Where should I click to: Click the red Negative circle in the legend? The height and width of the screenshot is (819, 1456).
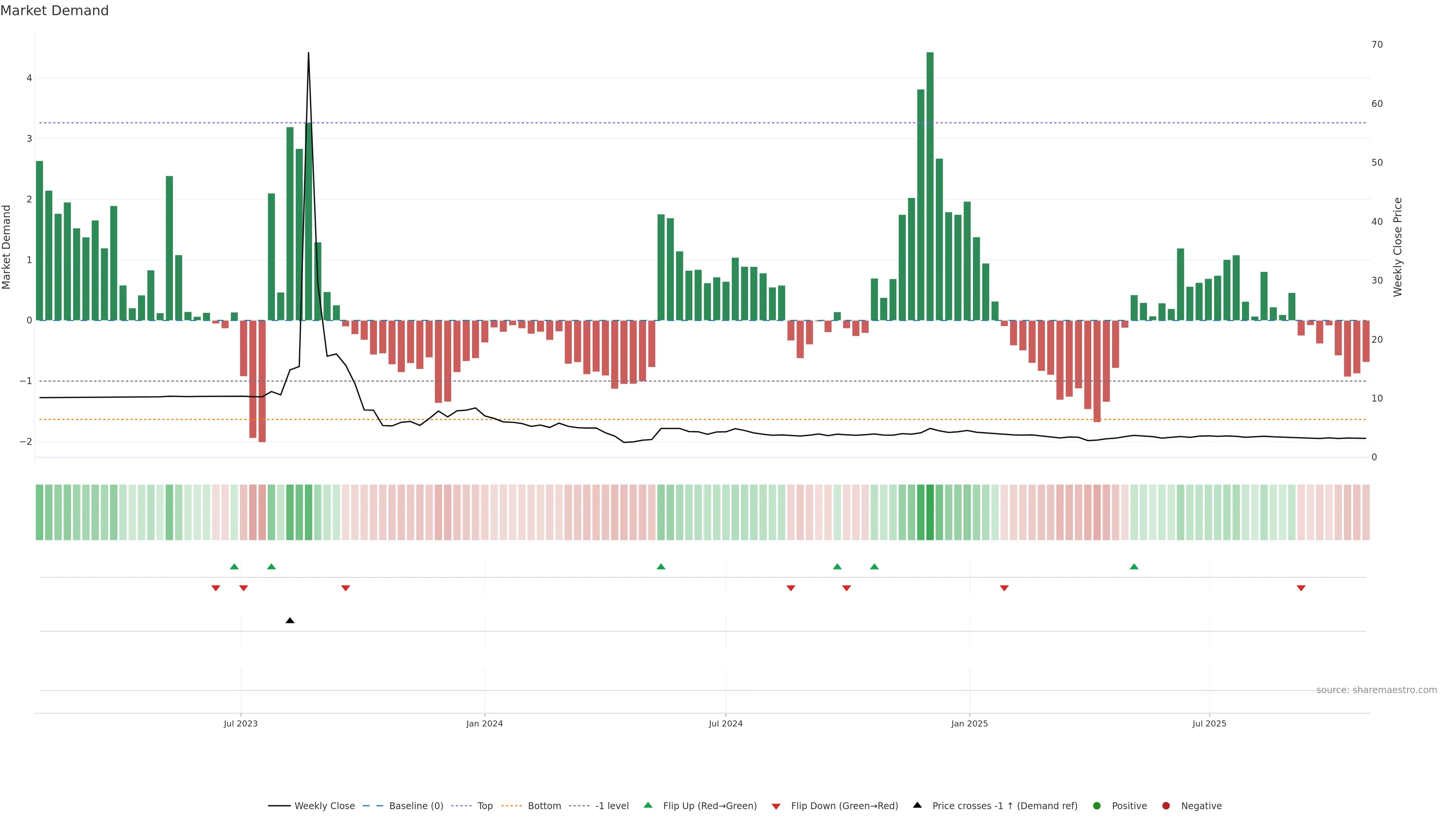click(x=1166, y=805)
